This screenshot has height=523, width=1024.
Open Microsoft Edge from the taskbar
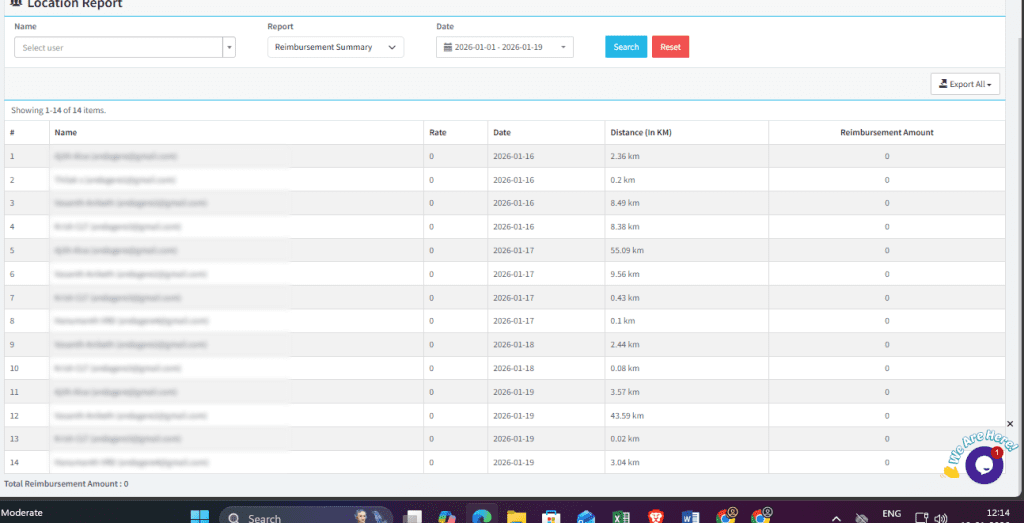pyautogui.click(x=481, y=517)
